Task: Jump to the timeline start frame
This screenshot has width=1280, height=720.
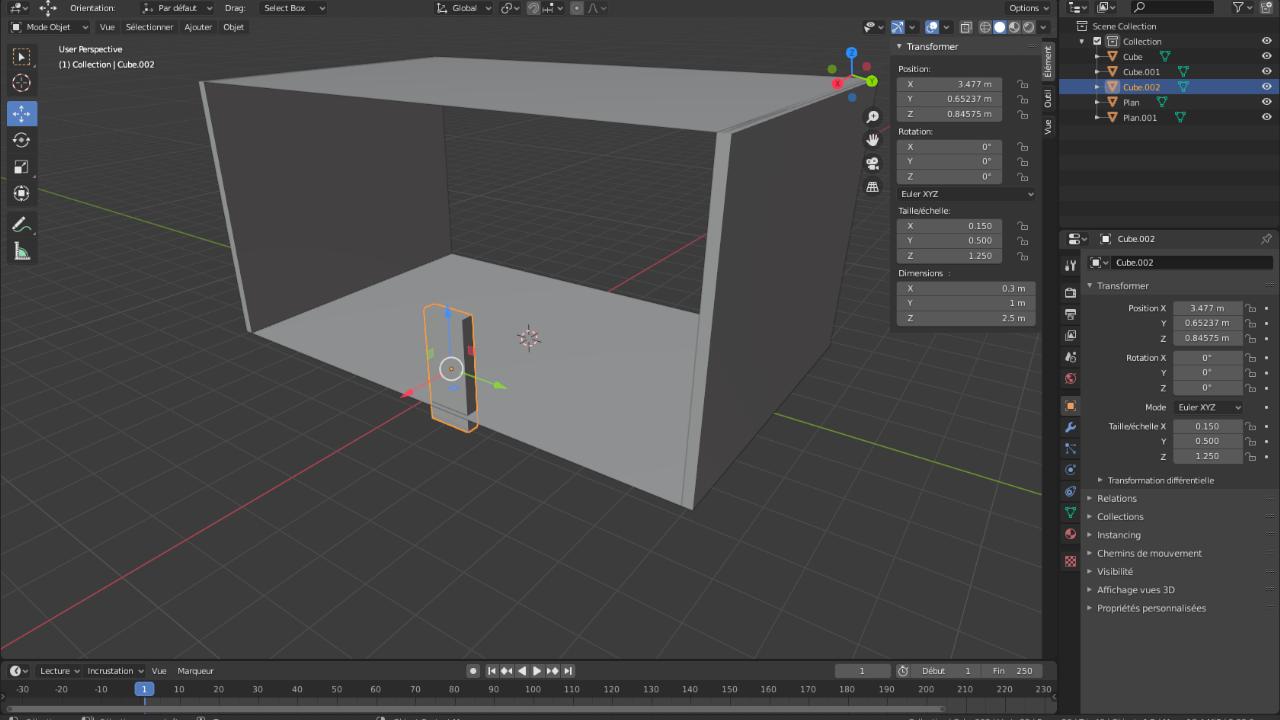Action: pos(491,671)
